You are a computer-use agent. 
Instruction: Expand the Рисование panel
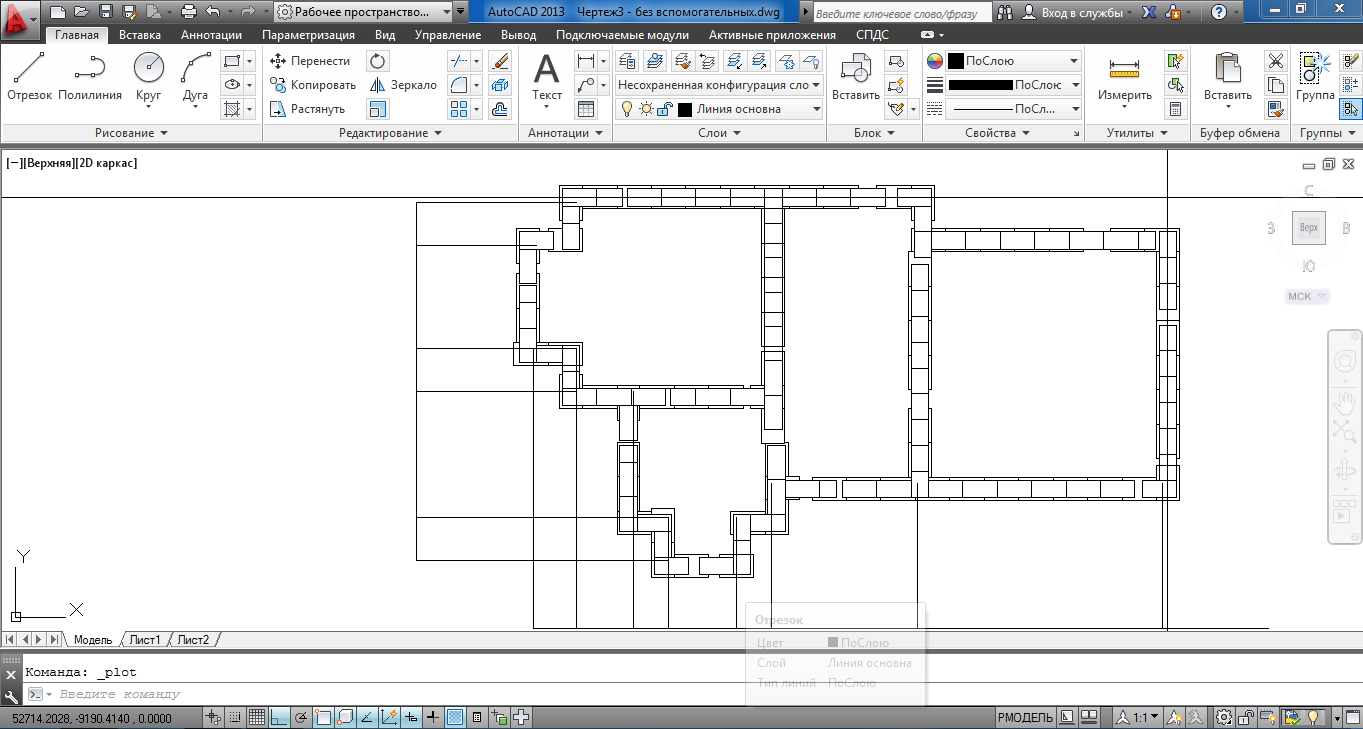[131, 133]
